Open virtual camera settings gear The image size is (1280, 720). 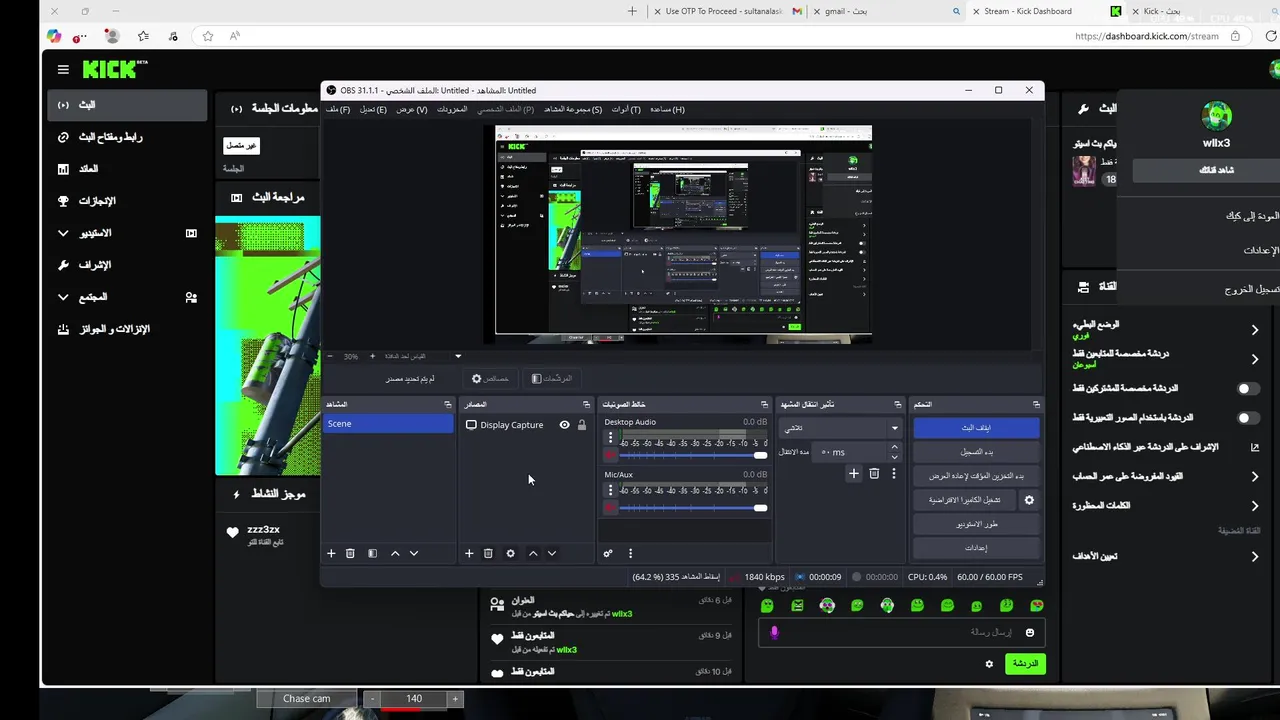1029,500
